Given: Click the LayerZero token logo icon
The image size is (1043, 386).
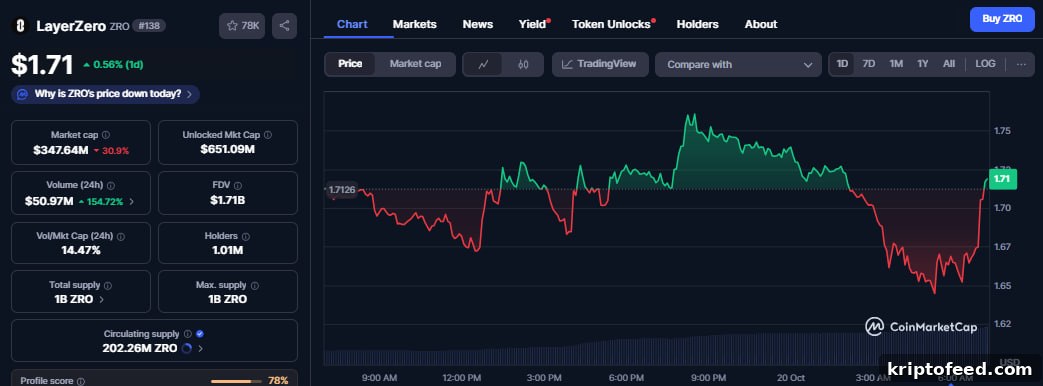Looking at the screenshot, I should click(x=21, y=26).
